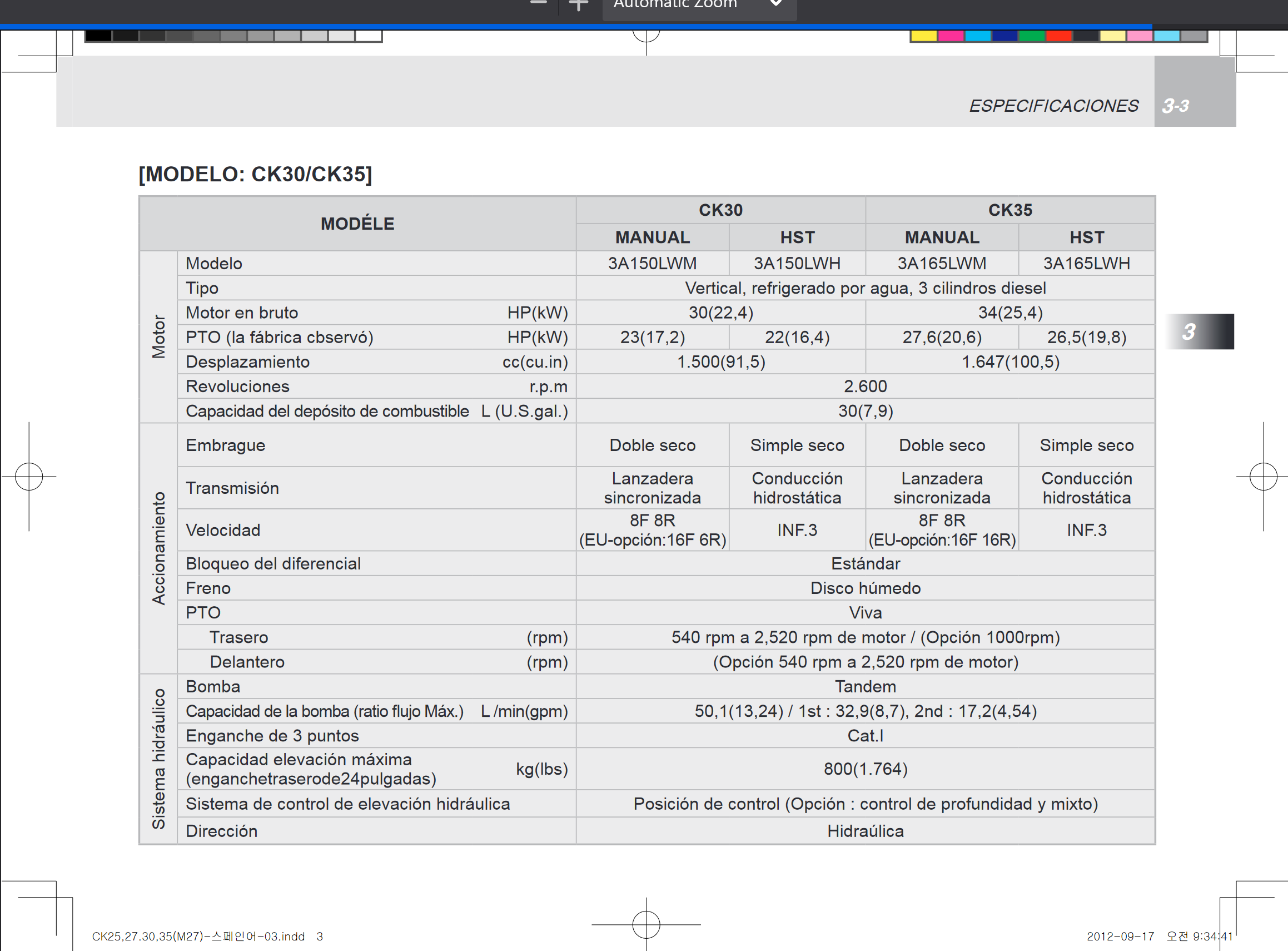
Task: Click the Accionamiento section label
Action: tap(158, 548)
